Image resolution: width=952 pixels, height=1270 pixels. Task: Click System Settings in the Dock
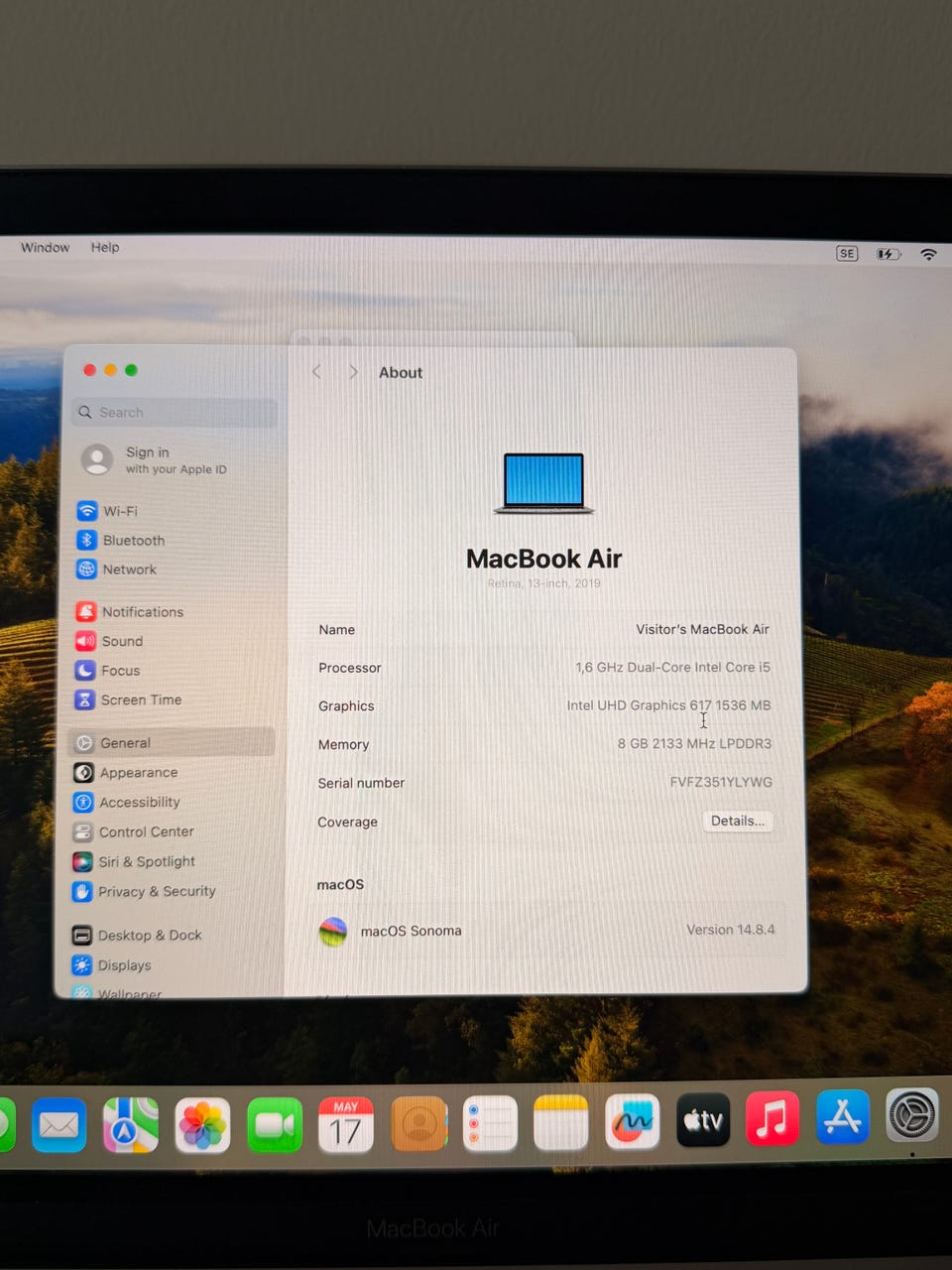(912, 1115)
